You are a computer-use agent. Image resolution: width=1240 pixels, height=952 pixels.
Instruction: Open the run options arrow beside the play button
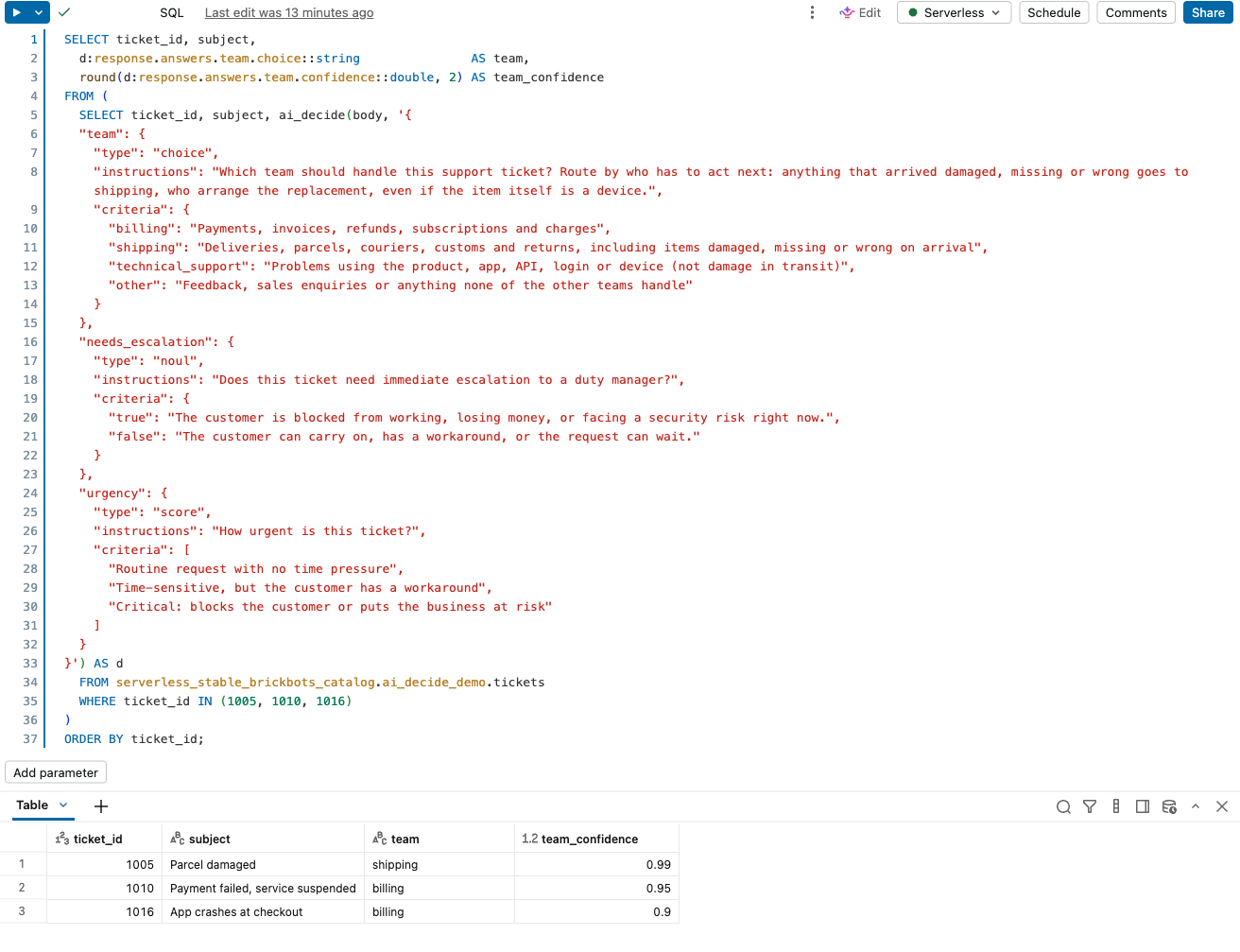pos(39,12)
